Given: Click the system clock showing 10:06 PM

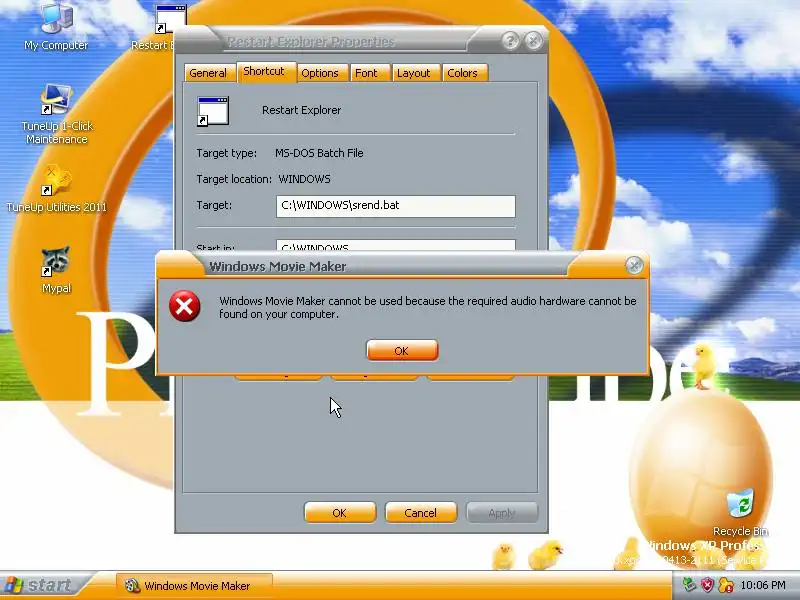Looking at the screenshot, I should 763,585.
